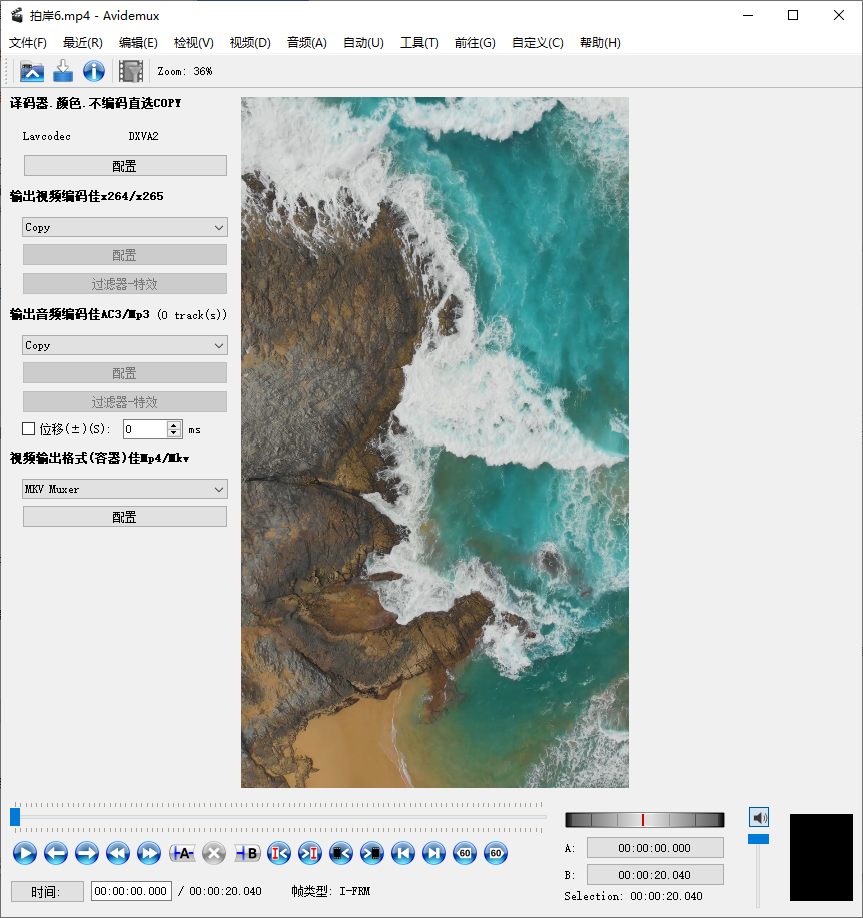Expand the audio output codec Copy dropdown
This screenshot has height=918, width=863.
[125, 345]
